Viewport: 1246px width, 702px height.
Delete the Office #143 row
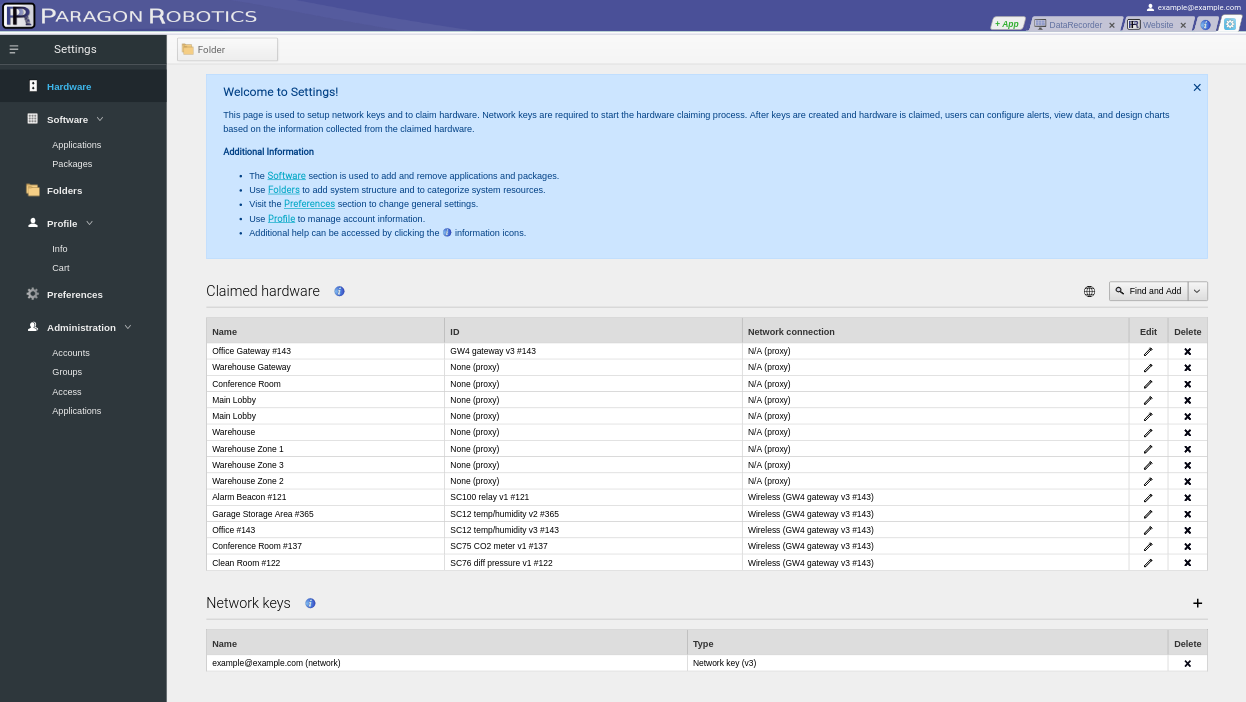pos(1188,530)
